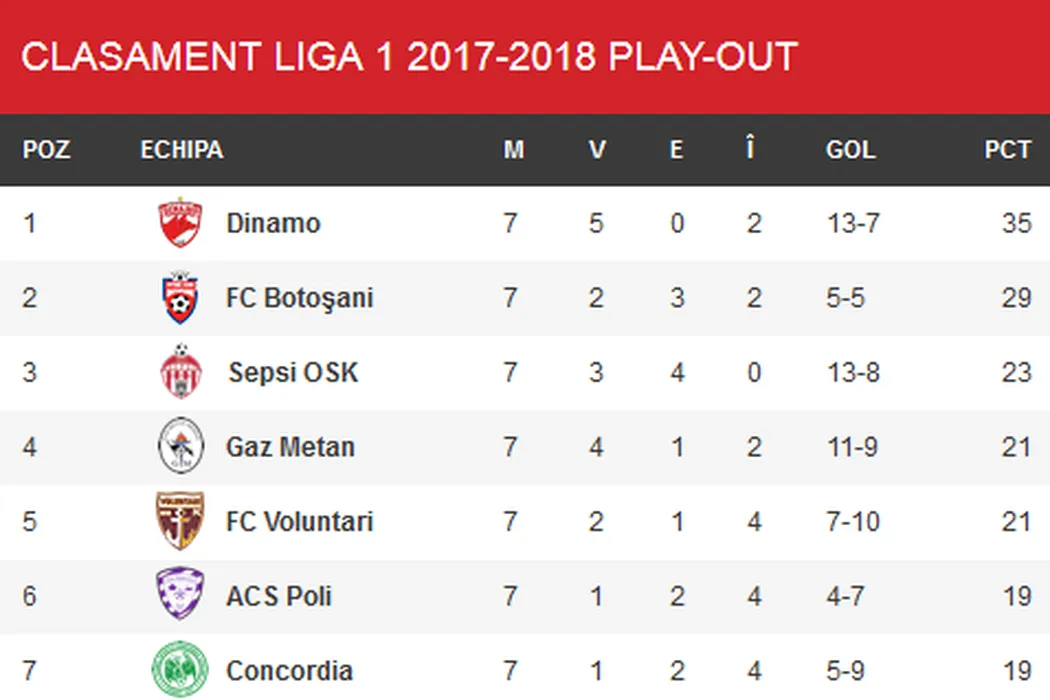Select the green Concordia club badge
Viewport: 1050px width, 700px height.
[181, 669]
